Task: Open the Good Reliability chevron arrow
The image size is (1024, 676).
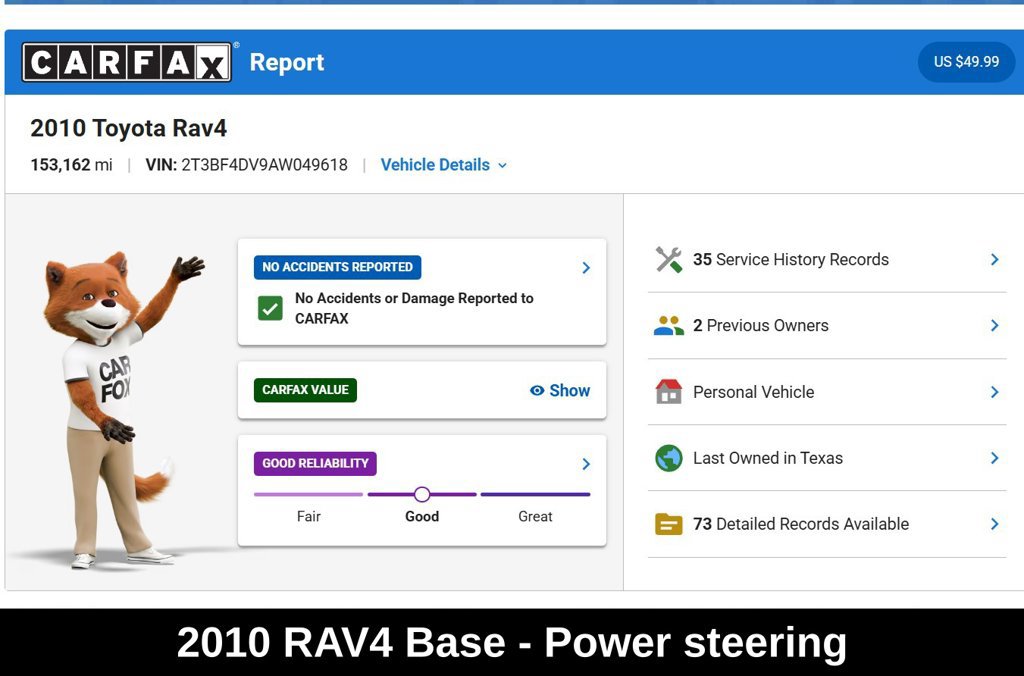Action: [x=586, y=464]
